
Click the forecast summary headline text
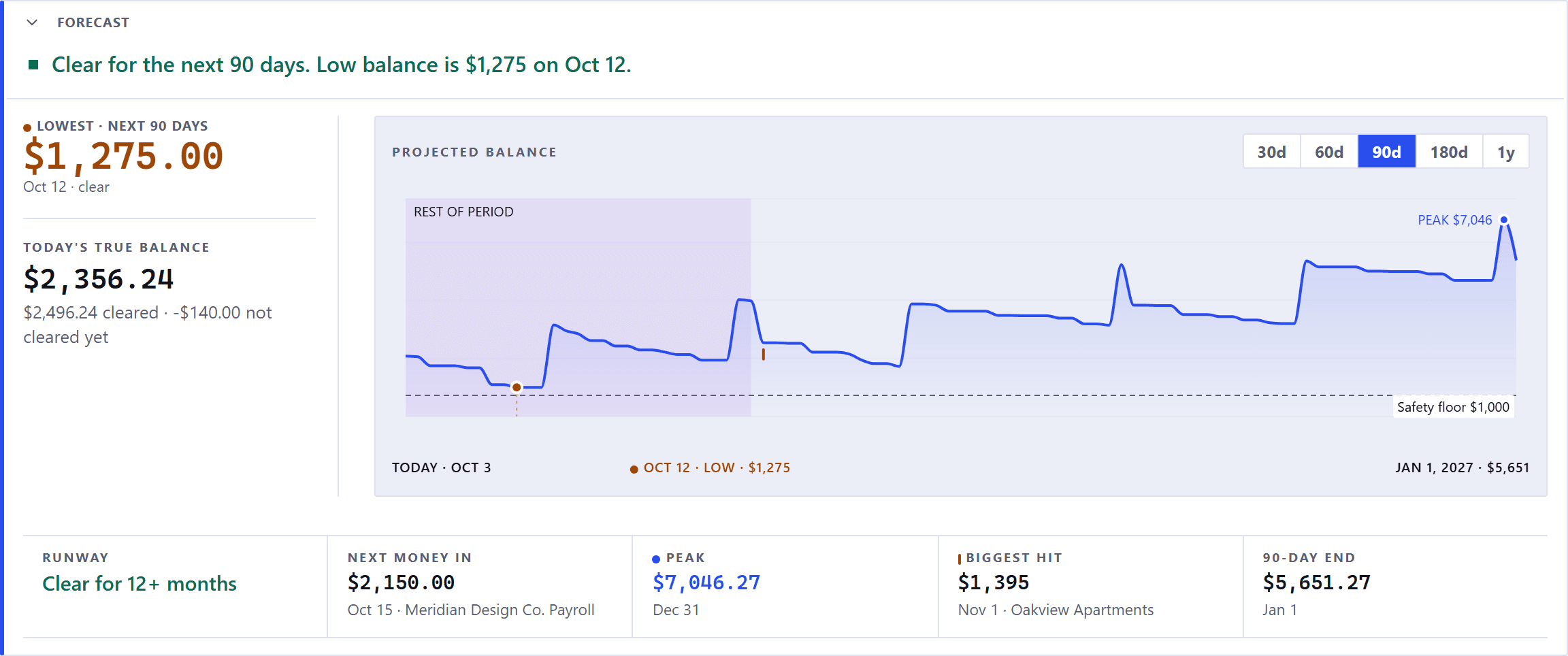click(x=342, y=65)
